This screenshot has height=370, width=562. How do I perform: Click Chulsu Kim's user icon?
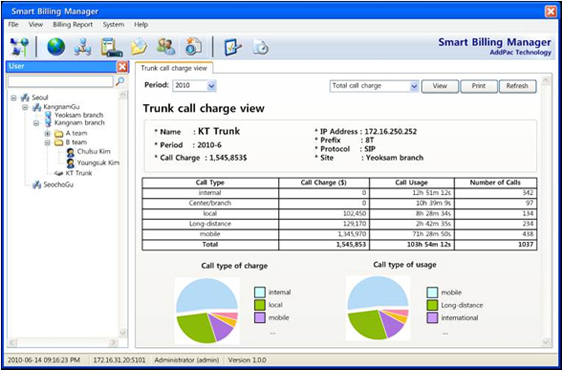click(x=71, y=152)
